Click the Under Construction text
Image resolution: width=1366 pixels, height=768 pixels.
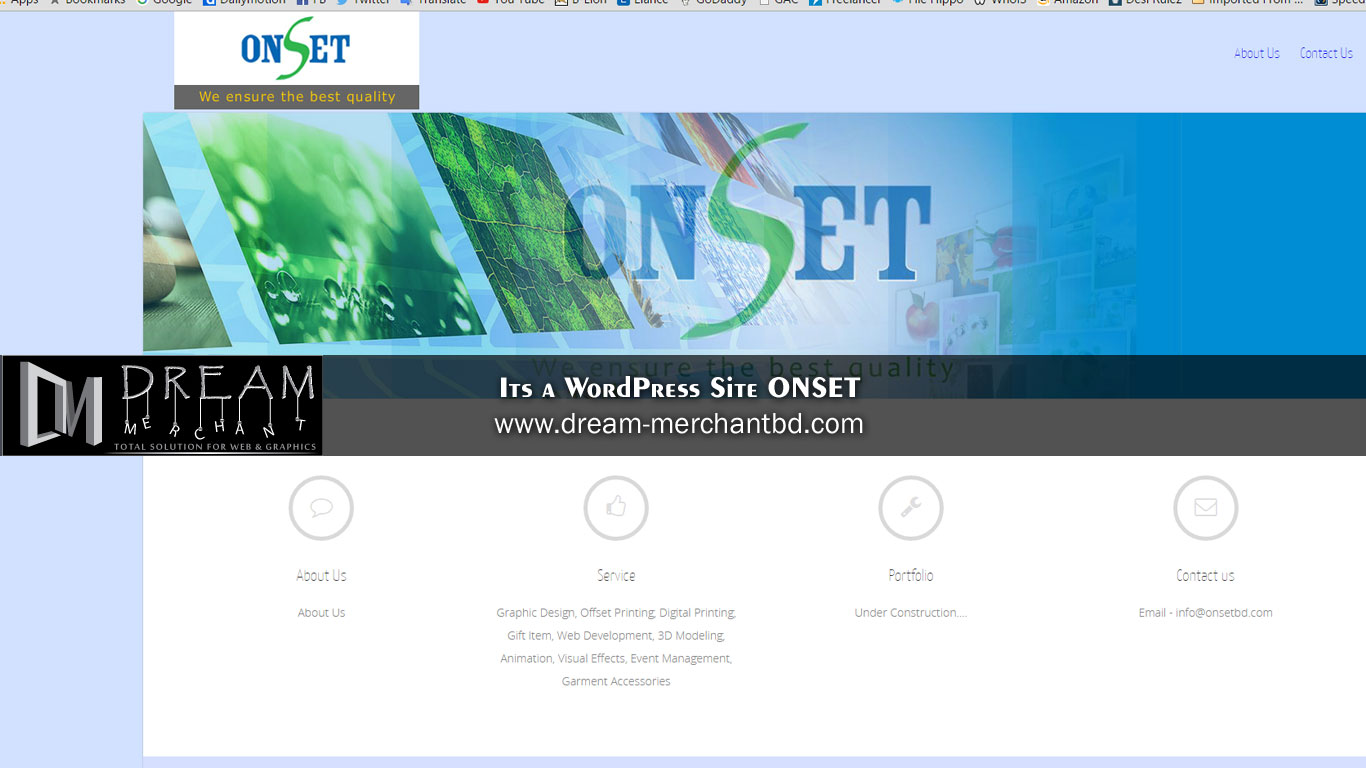click(x=911, y=613)
